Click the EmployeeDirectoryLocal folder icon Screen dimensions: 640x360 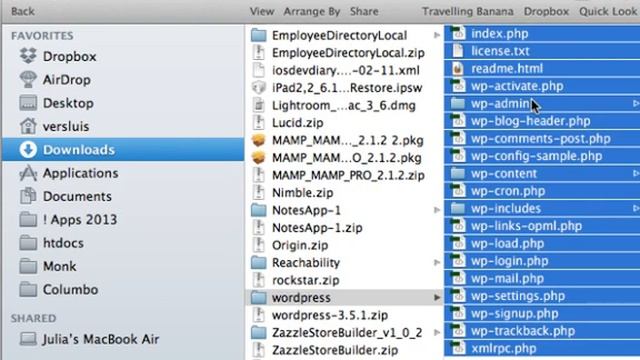[259, 35]
